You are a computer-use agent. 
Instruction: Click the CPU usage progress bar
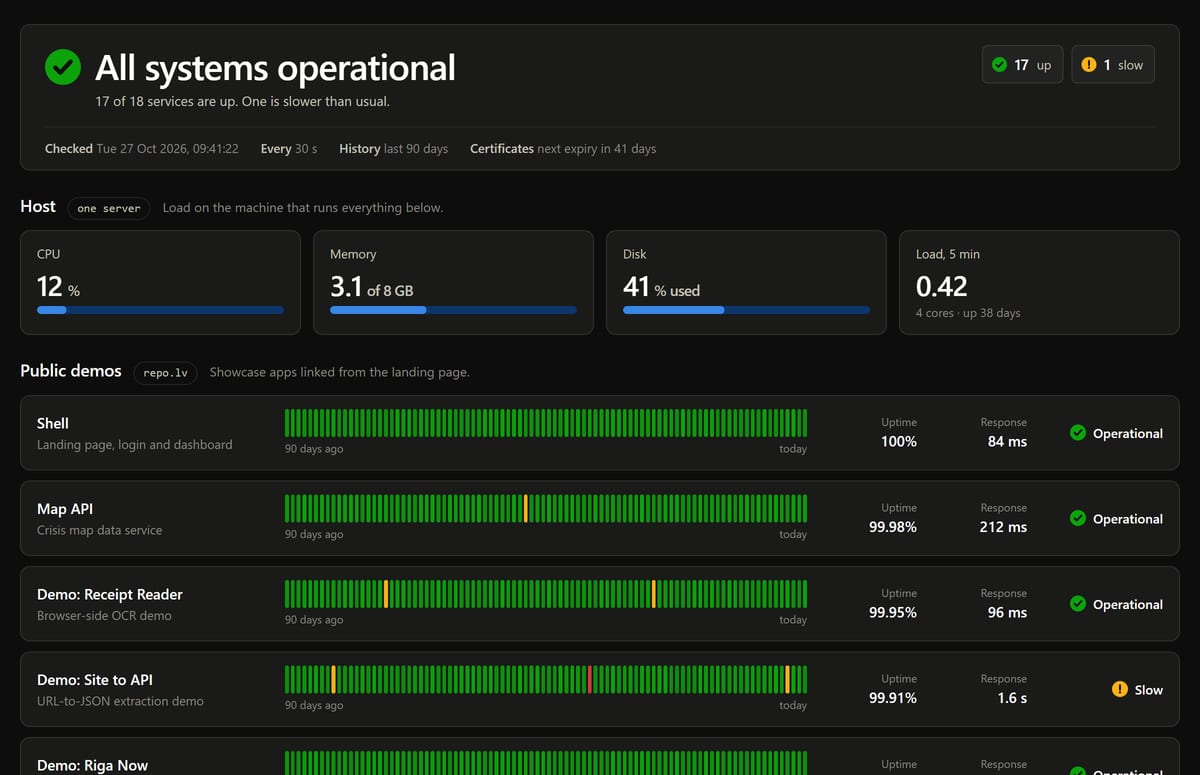click(160, 310)
